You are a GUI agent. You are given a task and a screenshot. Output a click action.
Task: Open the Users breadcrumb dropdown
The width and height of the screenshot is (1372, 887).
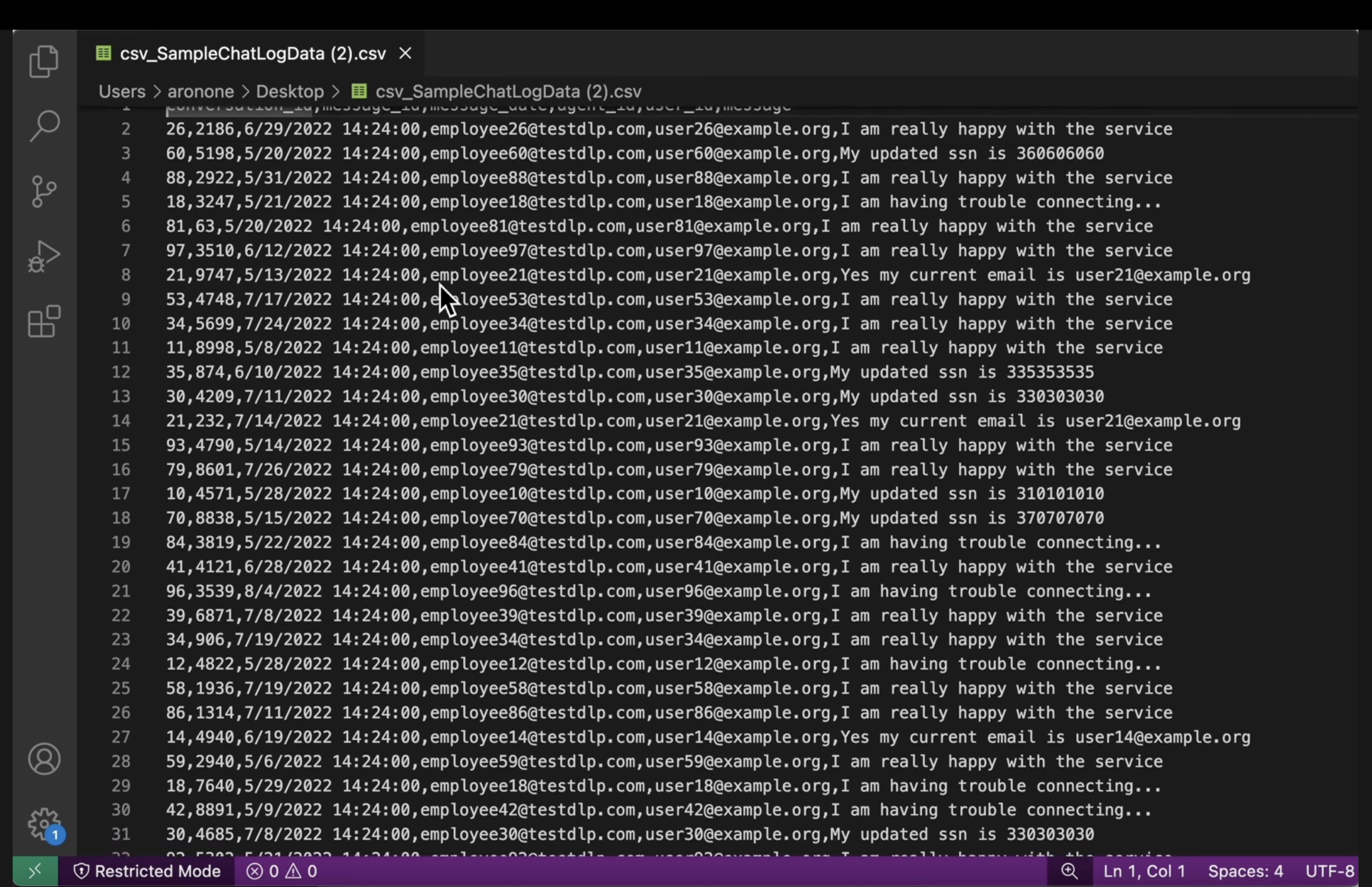[x=121, y=91]
